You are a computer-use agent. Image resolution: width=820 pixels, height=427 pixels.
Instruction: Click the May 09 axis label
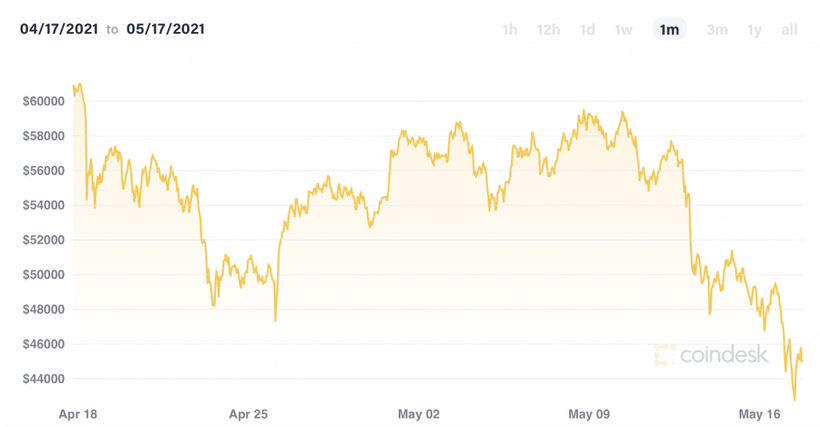click(588, 413)
